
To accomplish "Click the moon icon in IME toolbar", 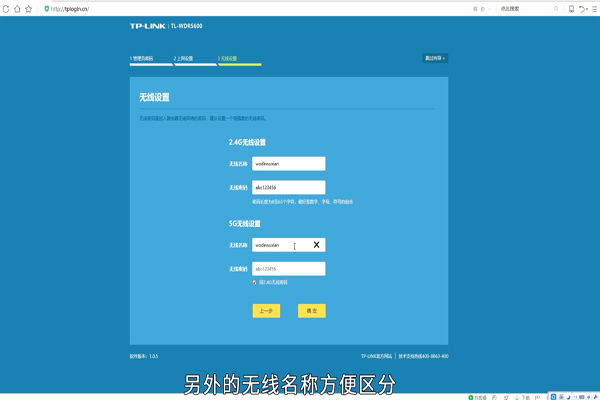I will tap(569, 397).
